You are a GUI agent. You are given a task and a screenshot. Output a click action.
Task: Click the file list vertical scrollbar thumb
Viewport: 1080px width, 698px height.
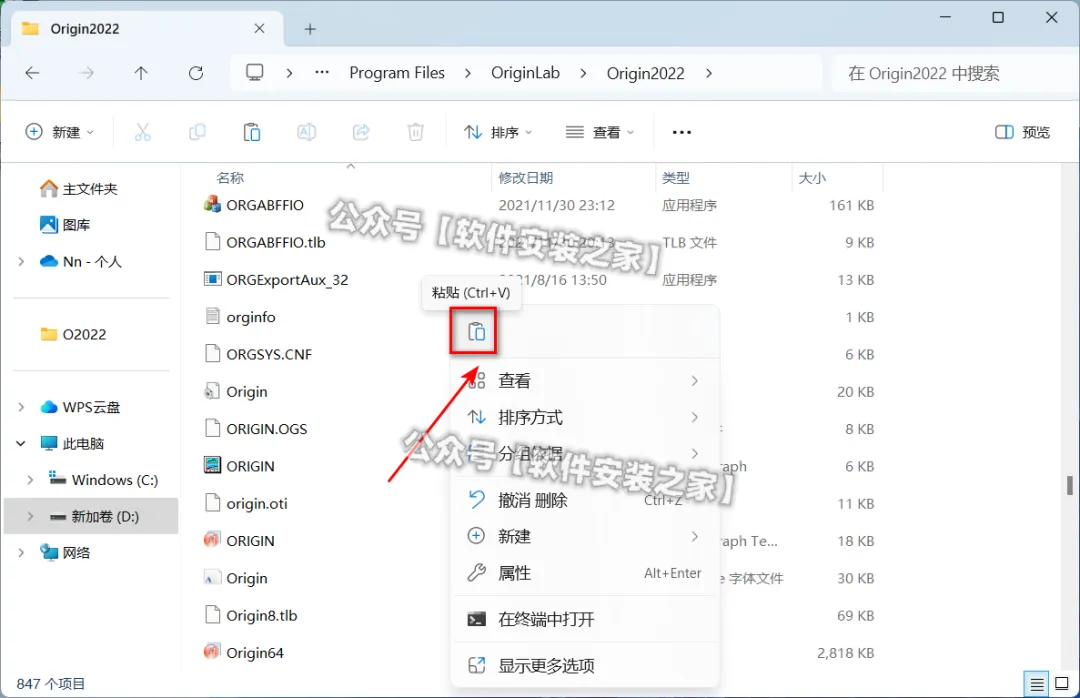(1070, 485)
